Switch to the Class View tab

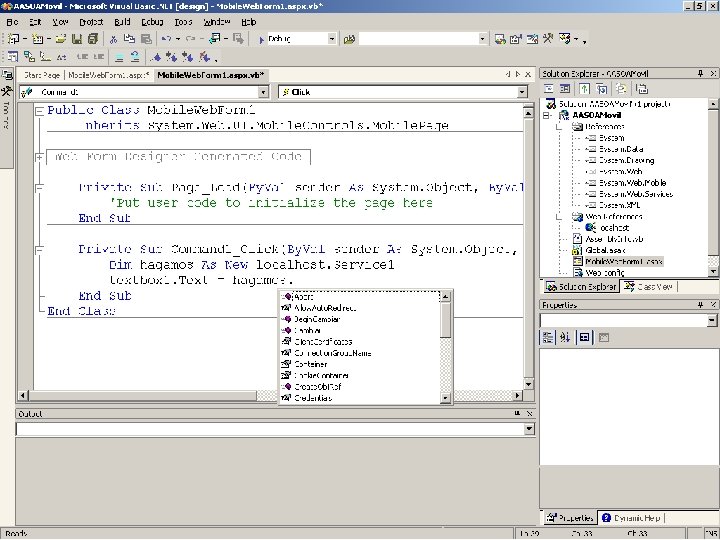click(x=649, y=287)
